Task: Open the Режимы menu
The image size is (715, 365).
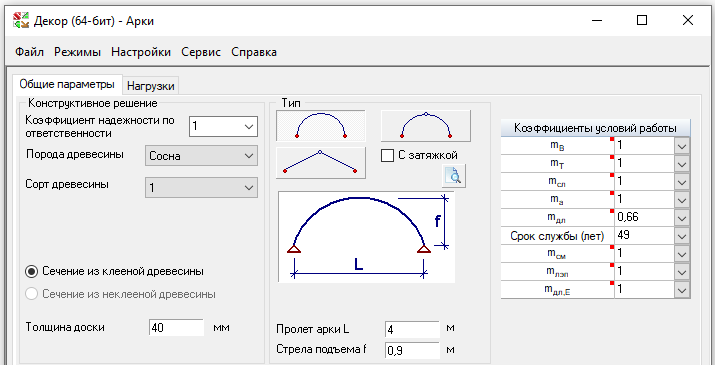Action: (78, 52)
